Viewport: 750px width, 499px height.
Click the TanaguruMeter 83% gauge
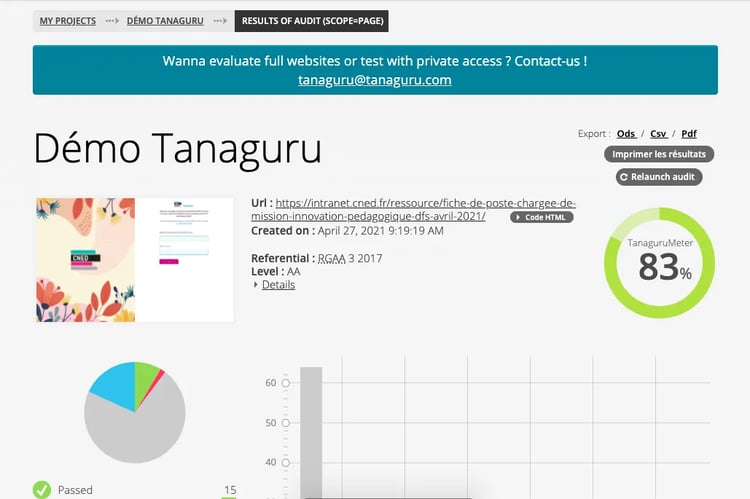659,263
